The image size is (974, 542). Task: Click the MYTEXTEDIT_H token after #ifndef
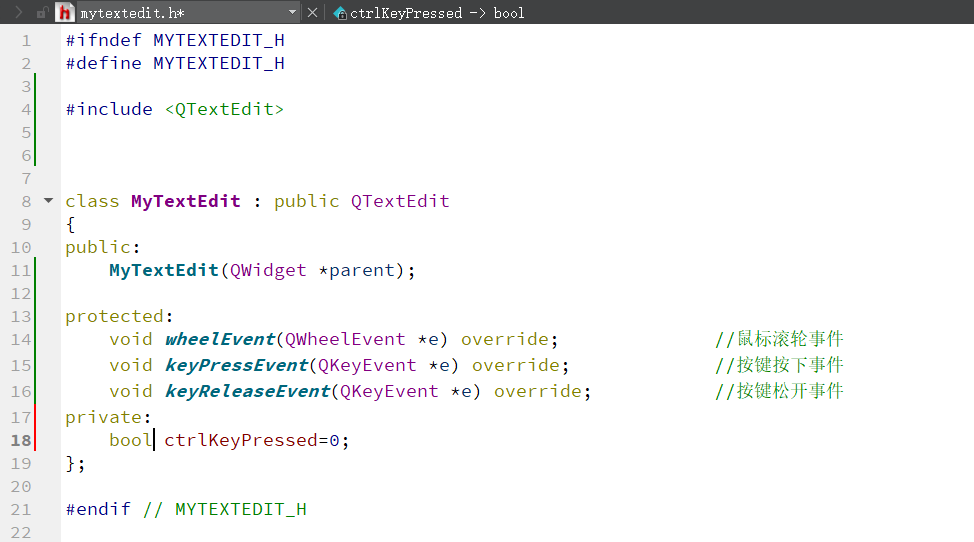pyautogui.click(x=219, y=41)
